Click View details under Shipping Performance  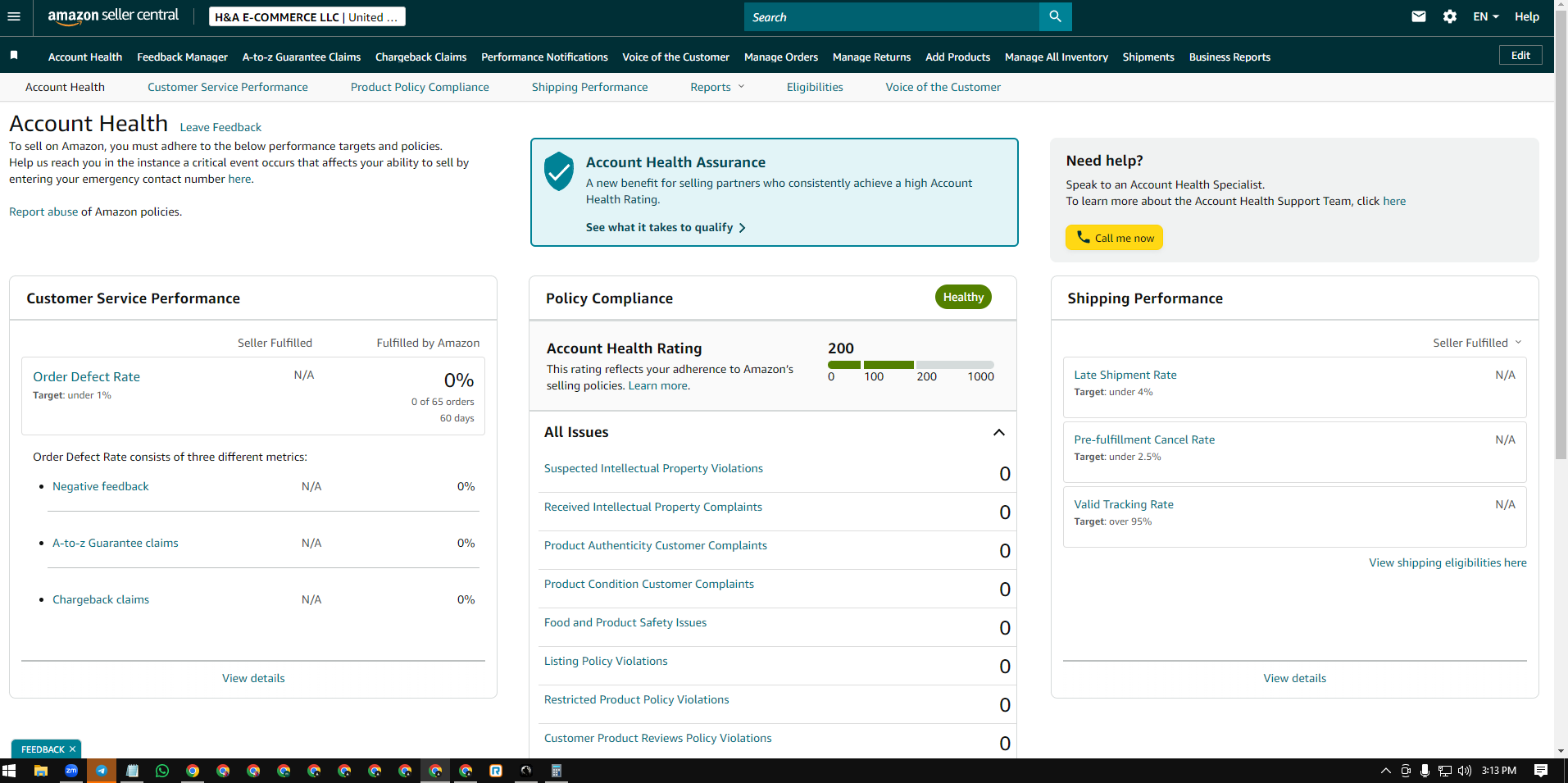click(x=1294, y=678)
